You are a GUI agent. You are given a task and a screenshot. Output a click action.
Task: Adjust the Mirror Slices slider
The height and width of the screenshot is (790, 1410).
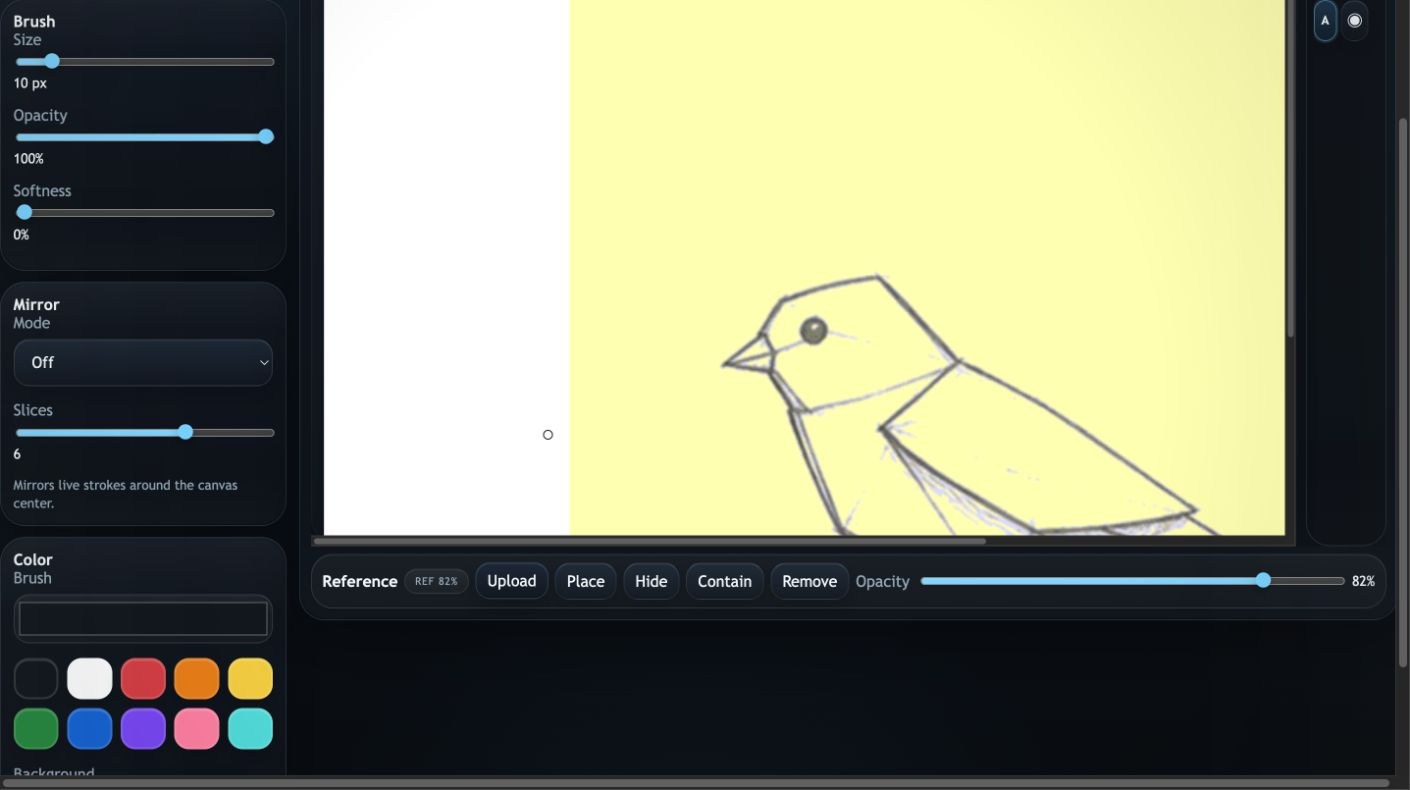144,432
